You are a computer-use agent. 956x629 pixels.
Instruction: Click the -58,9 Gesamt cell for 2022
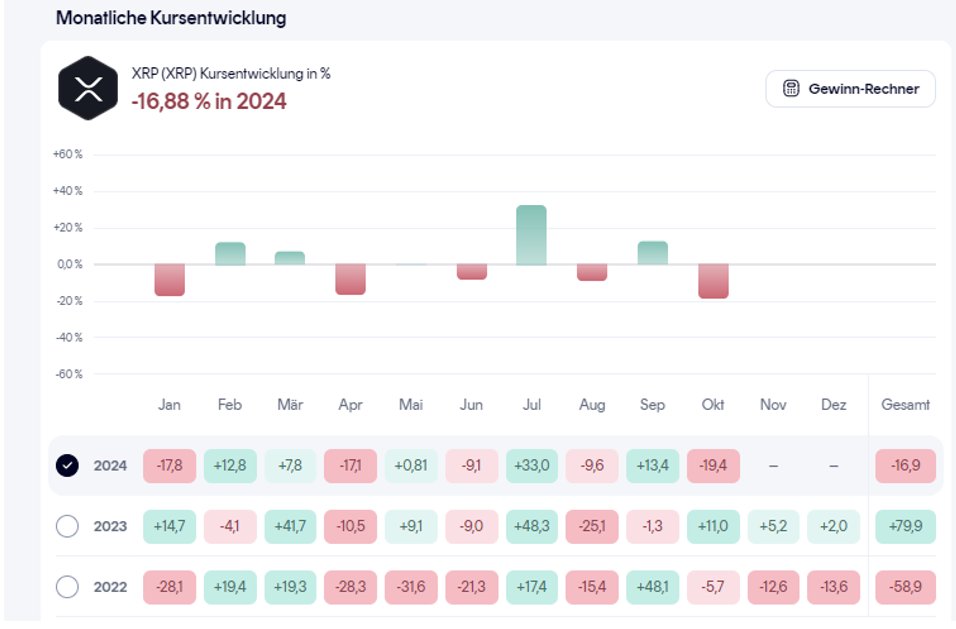tap(905, 587)
